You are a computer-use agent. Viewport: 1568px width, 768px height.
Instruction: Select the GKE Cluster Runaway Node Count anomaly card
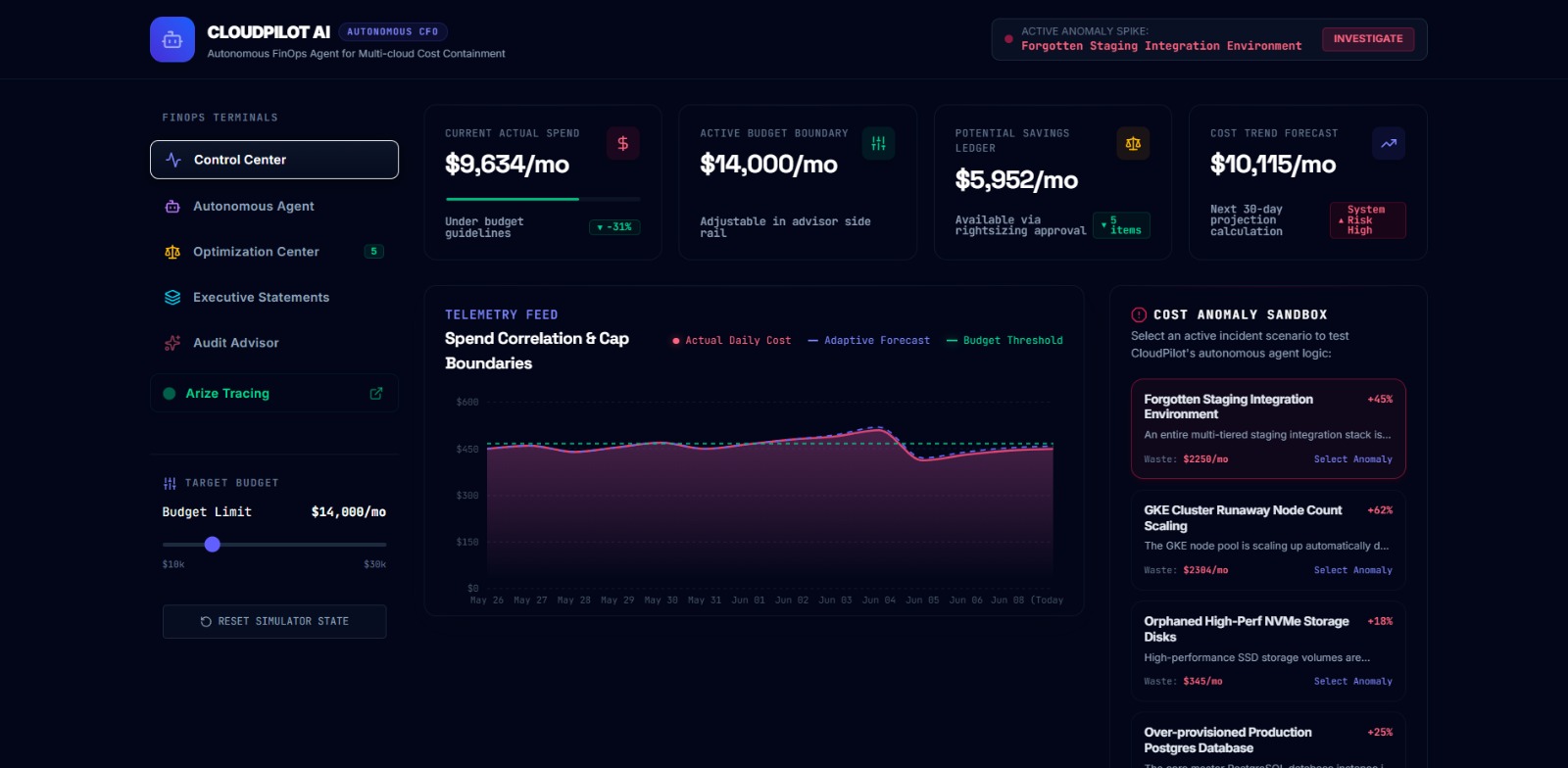[1268, 540]
